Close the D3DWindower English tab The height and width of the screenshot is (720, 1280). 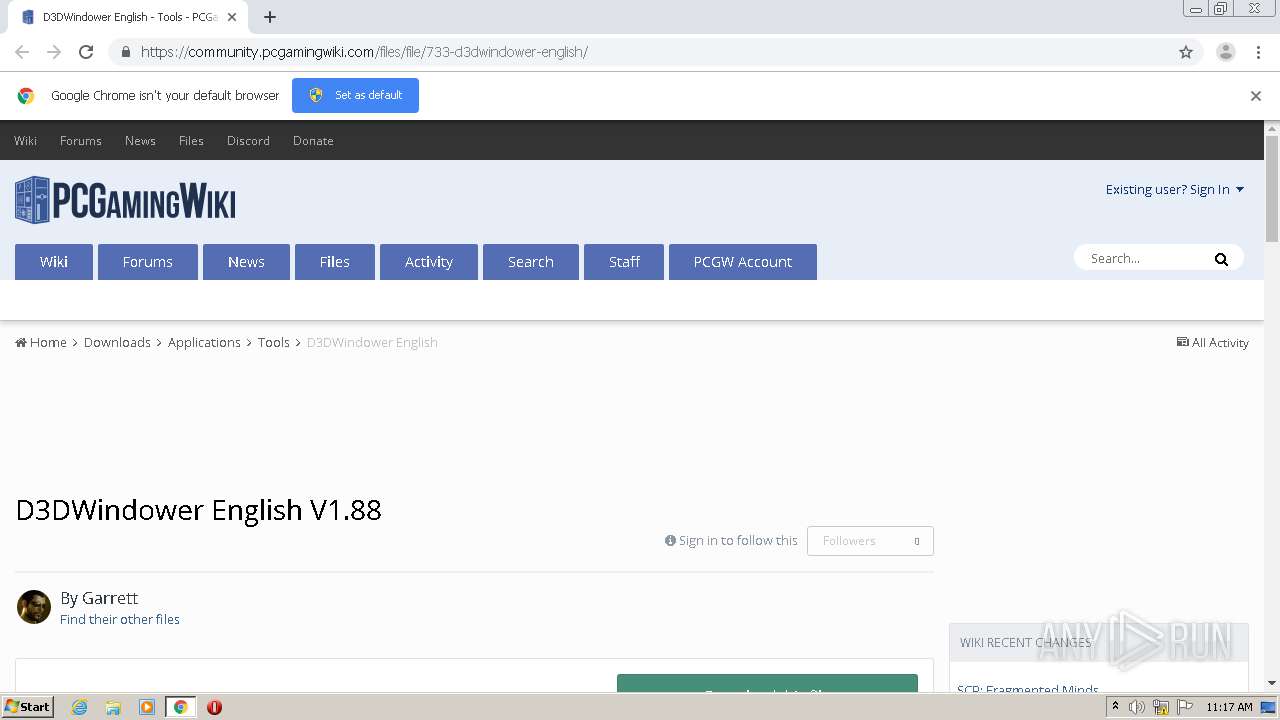[232, 17]
